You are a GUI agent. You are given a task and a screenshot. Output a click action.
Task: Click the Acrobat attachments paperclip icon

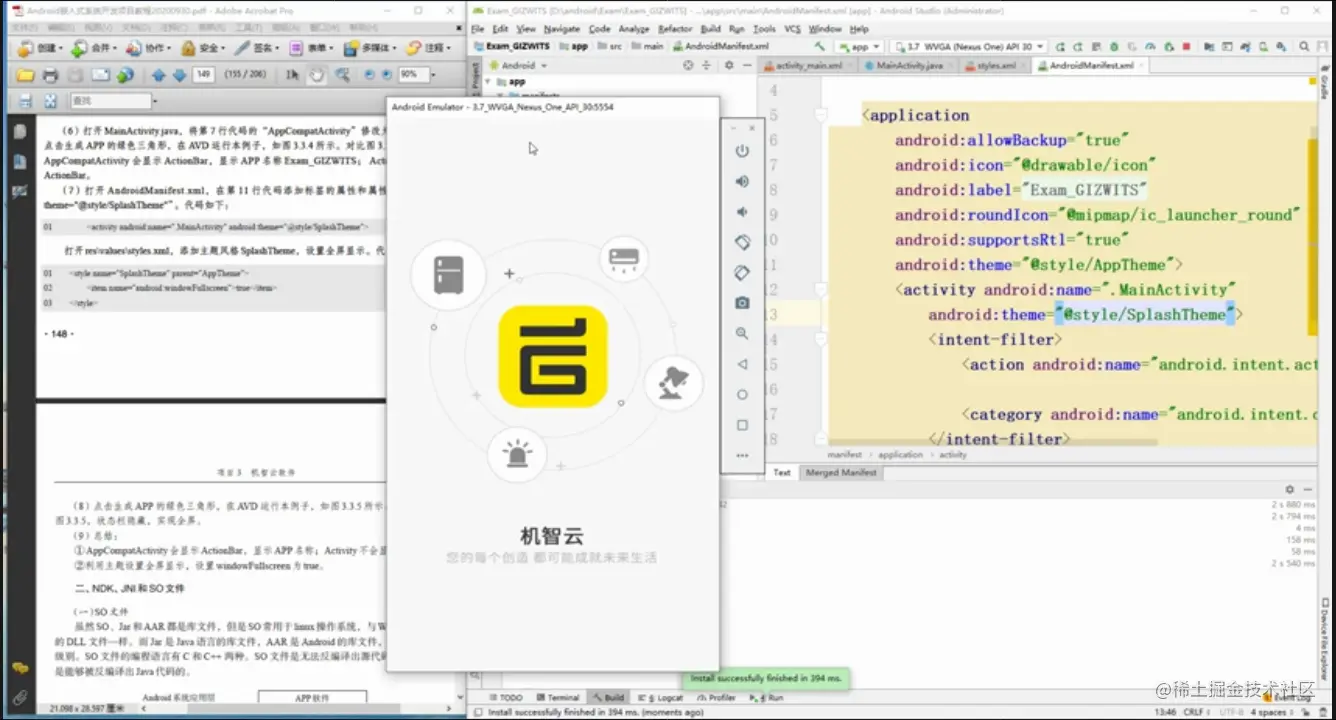tap(20, 697)
